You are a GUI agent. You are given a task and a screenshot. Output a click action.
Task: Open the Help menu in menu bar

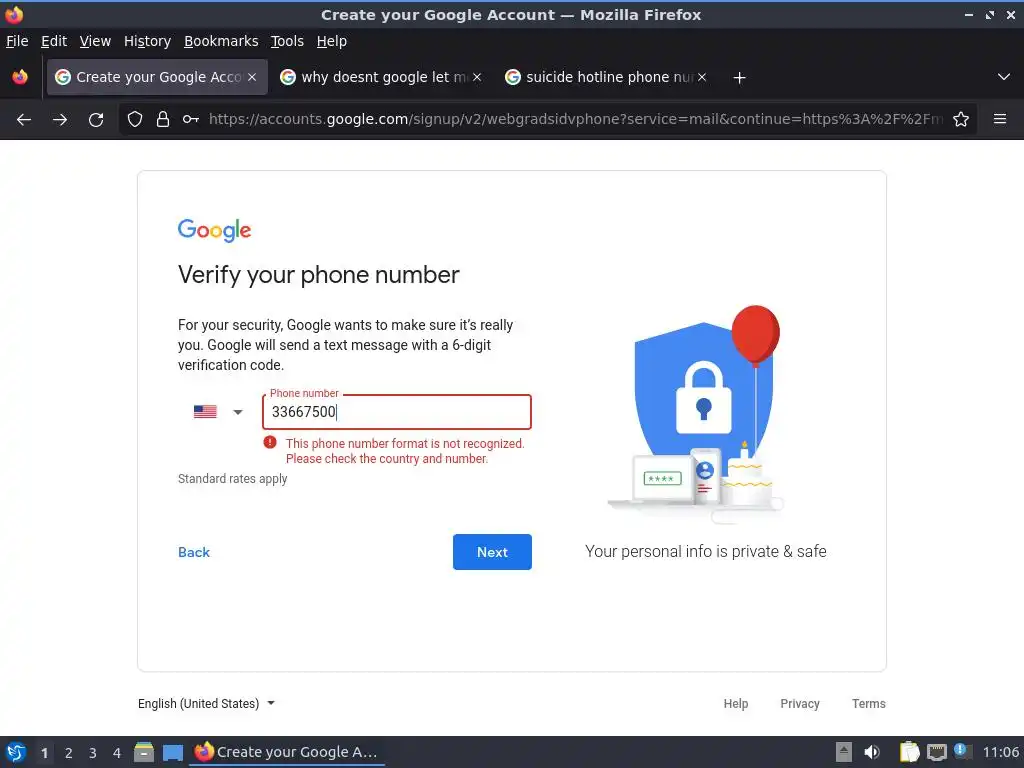click(x=332, y=41)
